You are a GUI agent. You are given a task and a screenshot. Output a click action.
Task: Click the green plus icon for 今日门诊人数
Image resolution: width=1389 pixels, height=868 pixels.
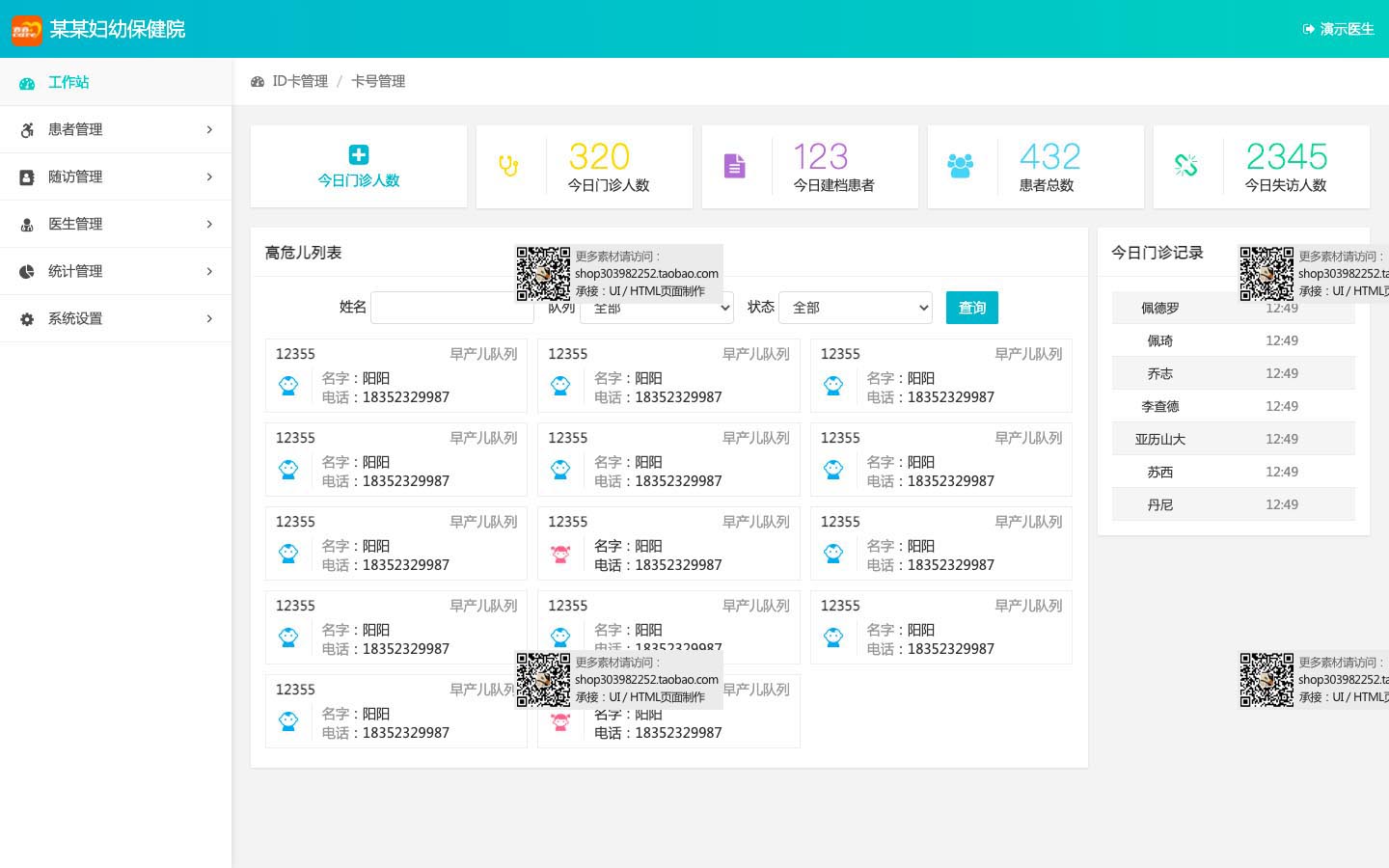(x=359, y=154)
